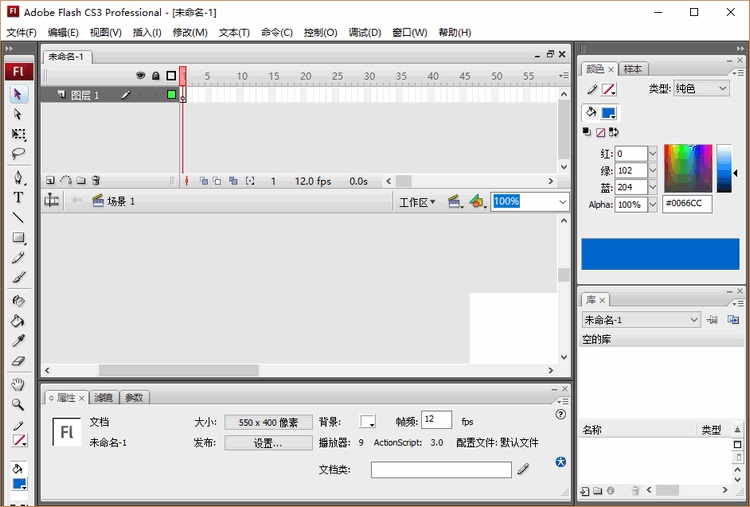Open the 控制(O) menu
This screenshot has height=507, width=750.
click(x=320, y=33)
